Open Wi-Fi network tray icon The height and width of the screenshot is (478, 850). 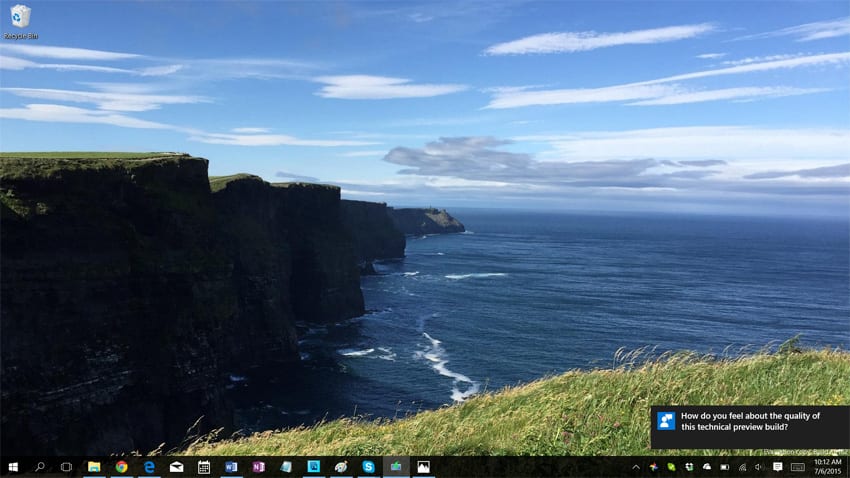[x=742, y=467]
